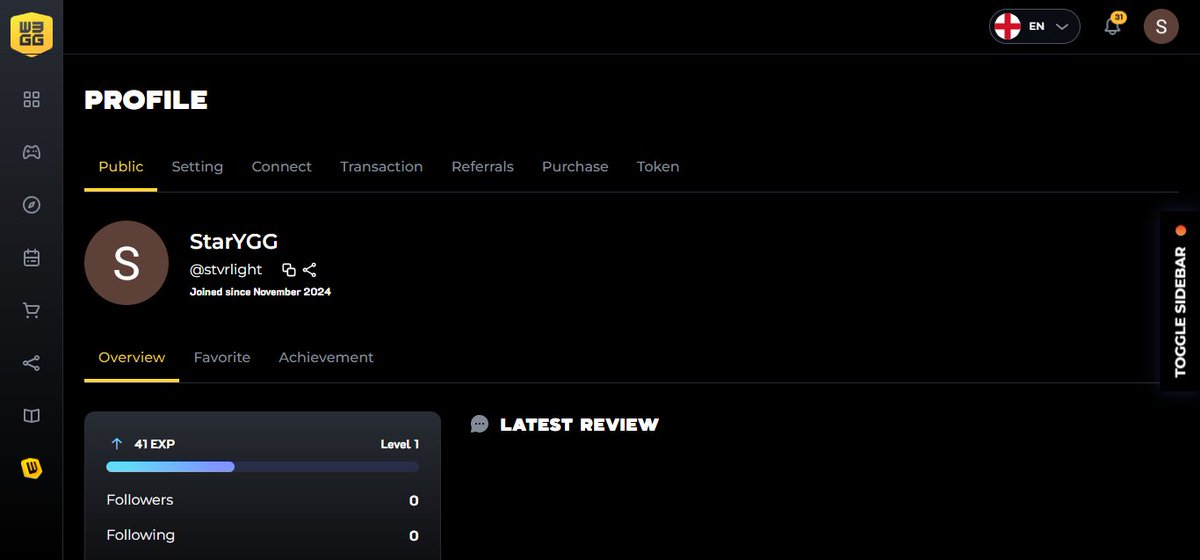Switch to the Referrals tab
This screenshot has width=1200, height=560.
click(x=482, y=167)
